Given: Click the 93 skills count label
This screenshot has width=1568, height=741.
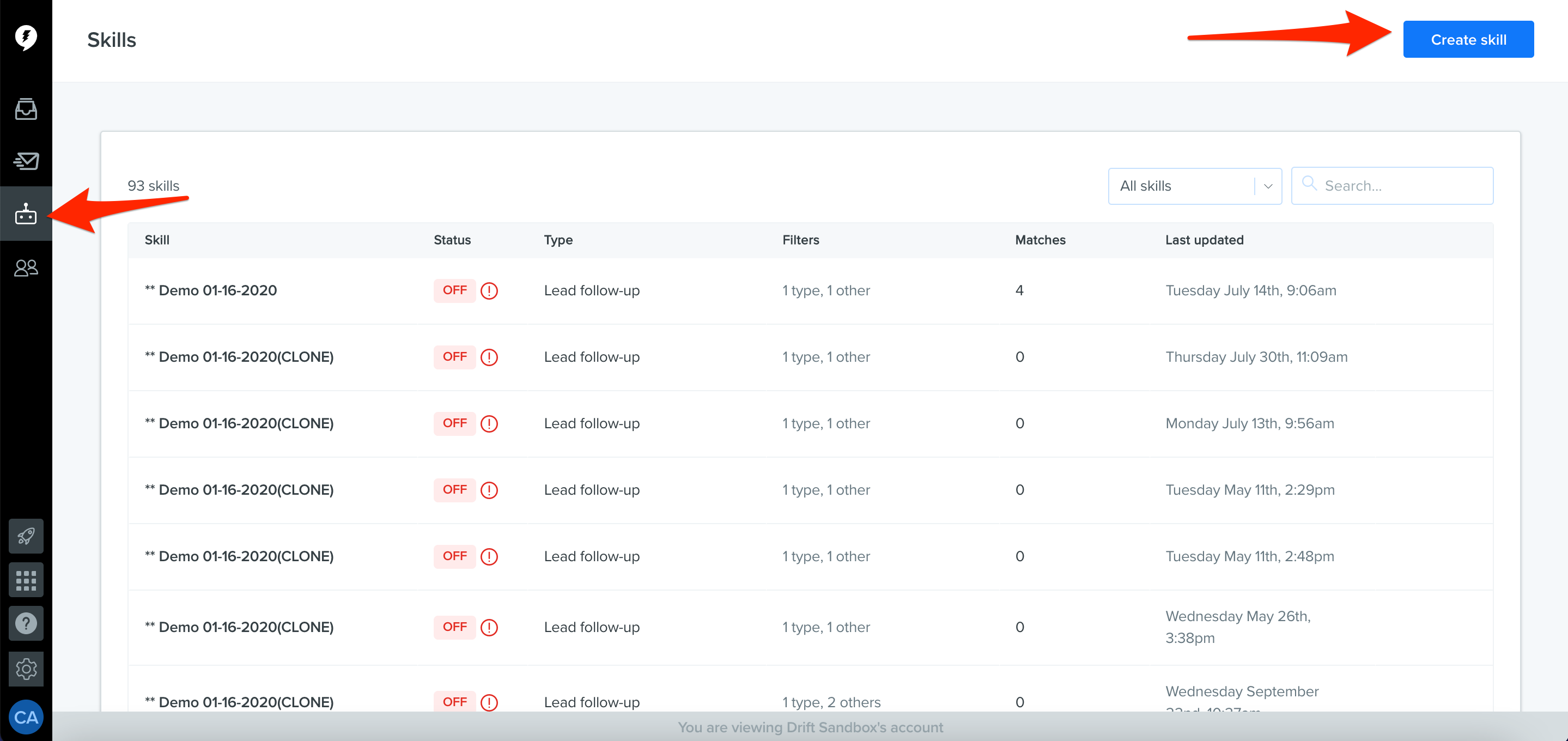Looking at the screenshot, I should [154, 186].
